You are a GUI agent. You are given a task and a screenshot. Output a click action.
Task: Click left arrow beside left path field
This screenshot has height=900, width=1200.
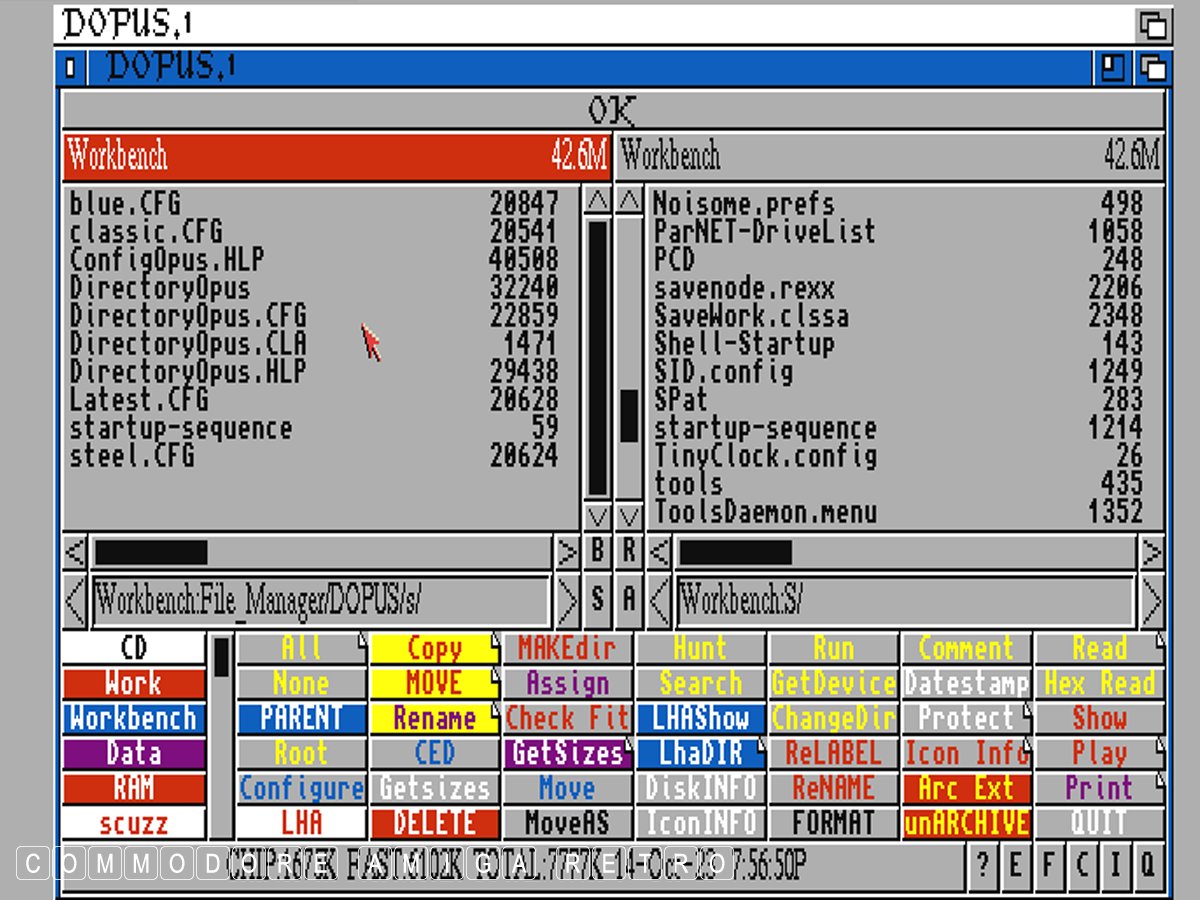tap(75, 601)
